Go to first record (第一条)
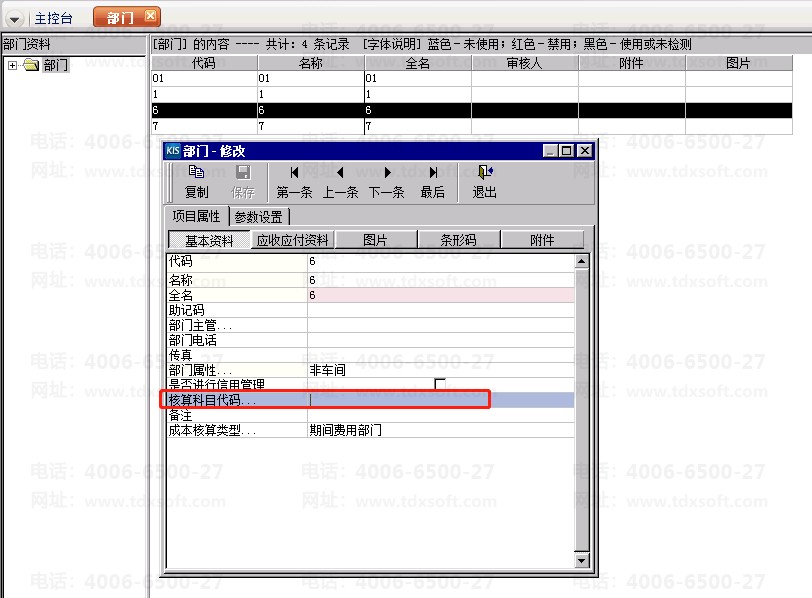 pyautogui.click(x=294, y=173)
